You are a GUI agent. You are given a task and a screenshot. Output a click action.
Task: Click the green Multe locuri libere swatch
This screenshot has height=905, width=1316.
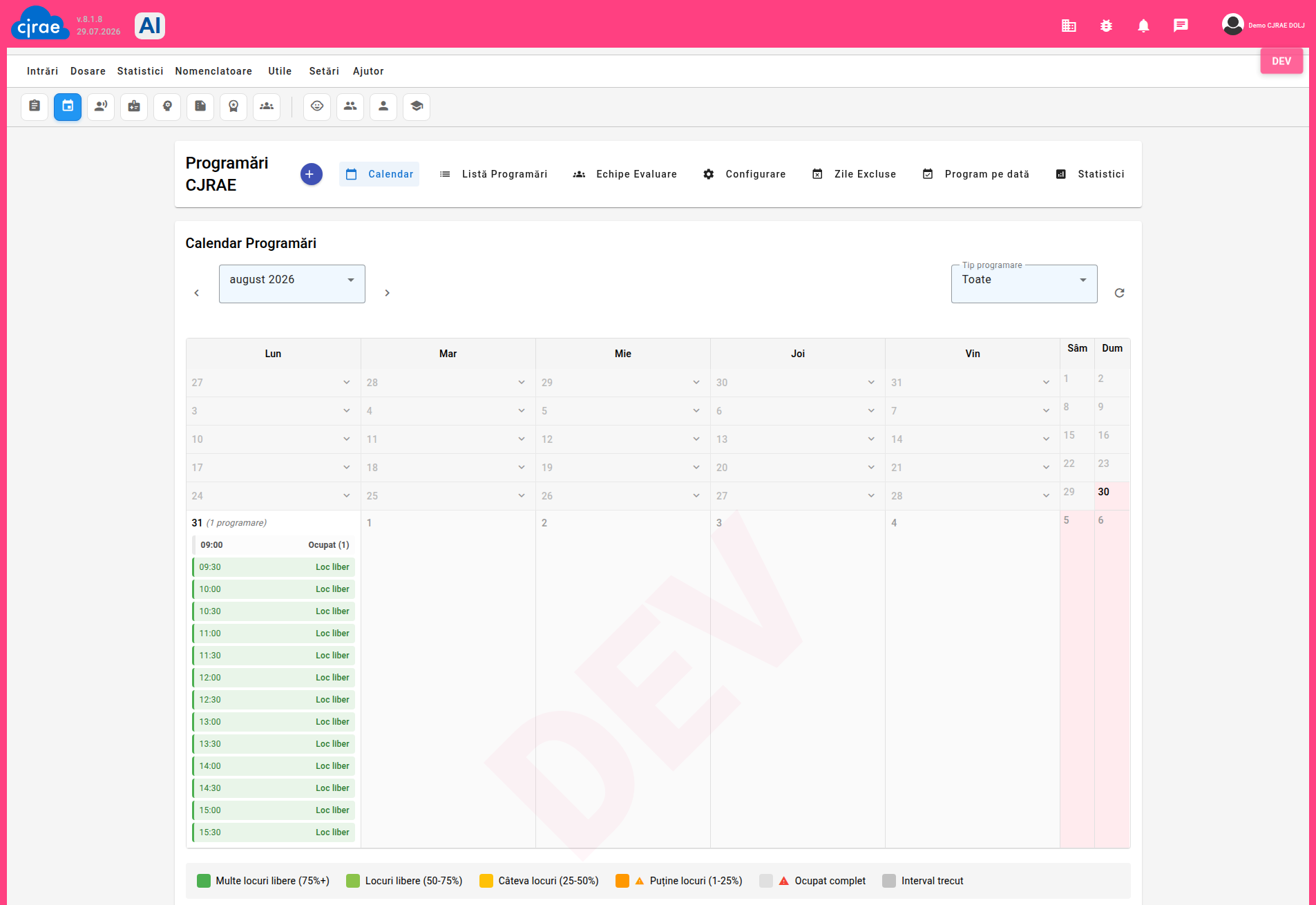point(203,881)
